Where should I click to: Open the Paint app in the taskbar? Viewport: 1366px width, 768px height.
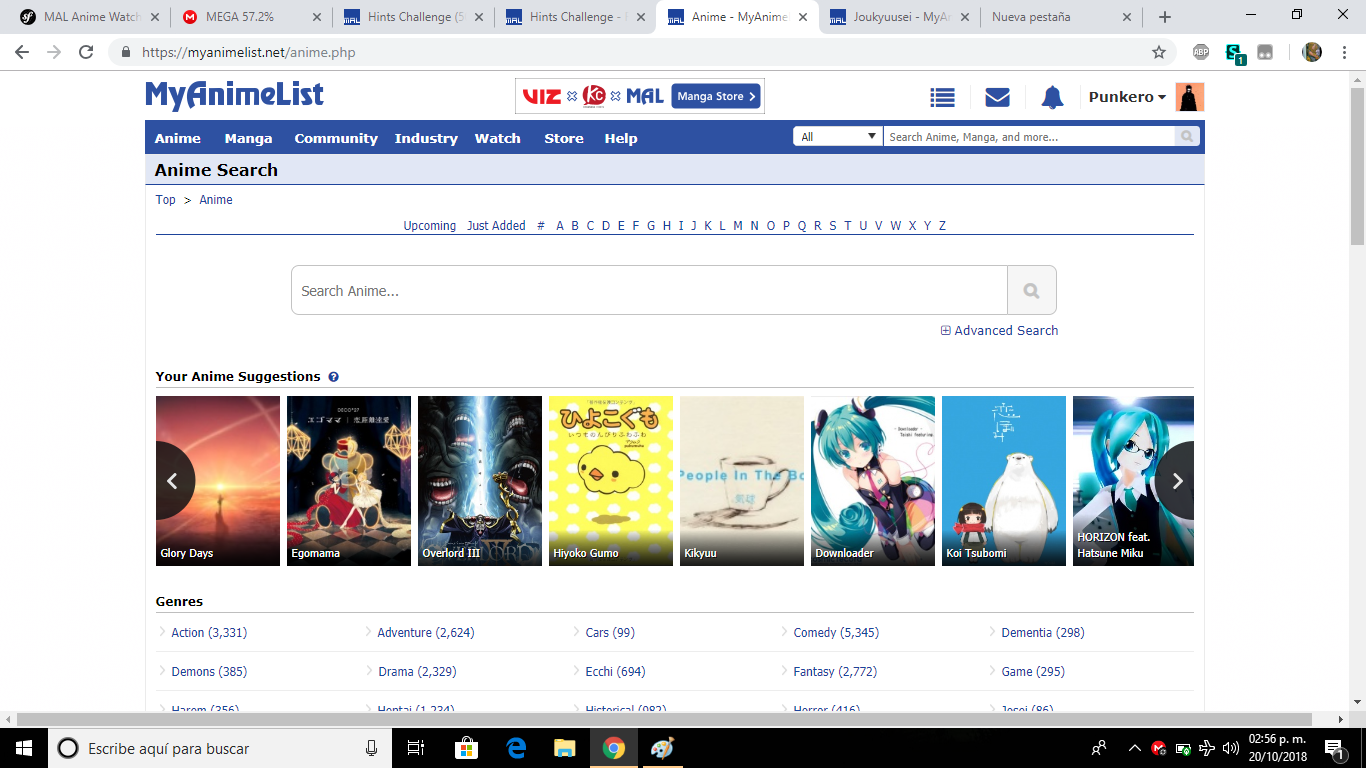tap(662, 748)
